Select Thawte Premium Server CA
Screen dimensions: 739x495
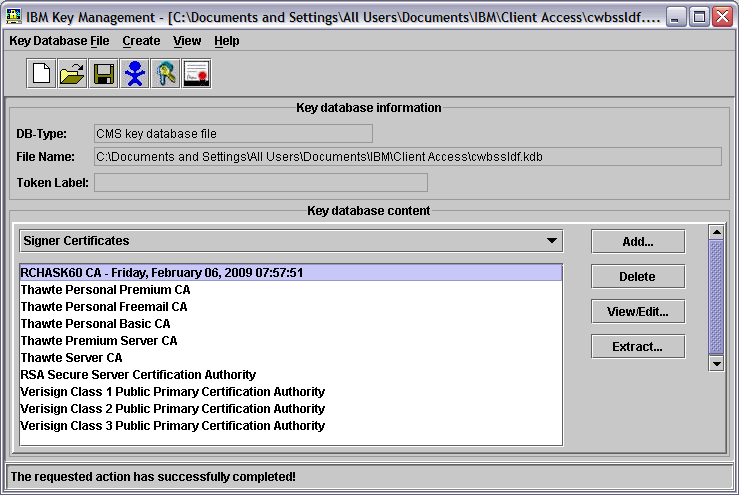[291, 340]
